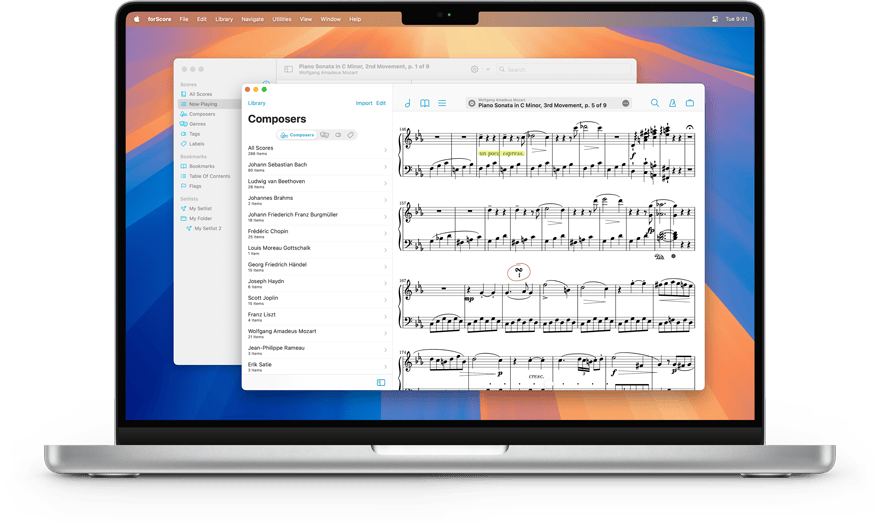This screenshot has height=524, width=880.
Task: Select the Composers segment in the library filter
Action: (297, 135)
